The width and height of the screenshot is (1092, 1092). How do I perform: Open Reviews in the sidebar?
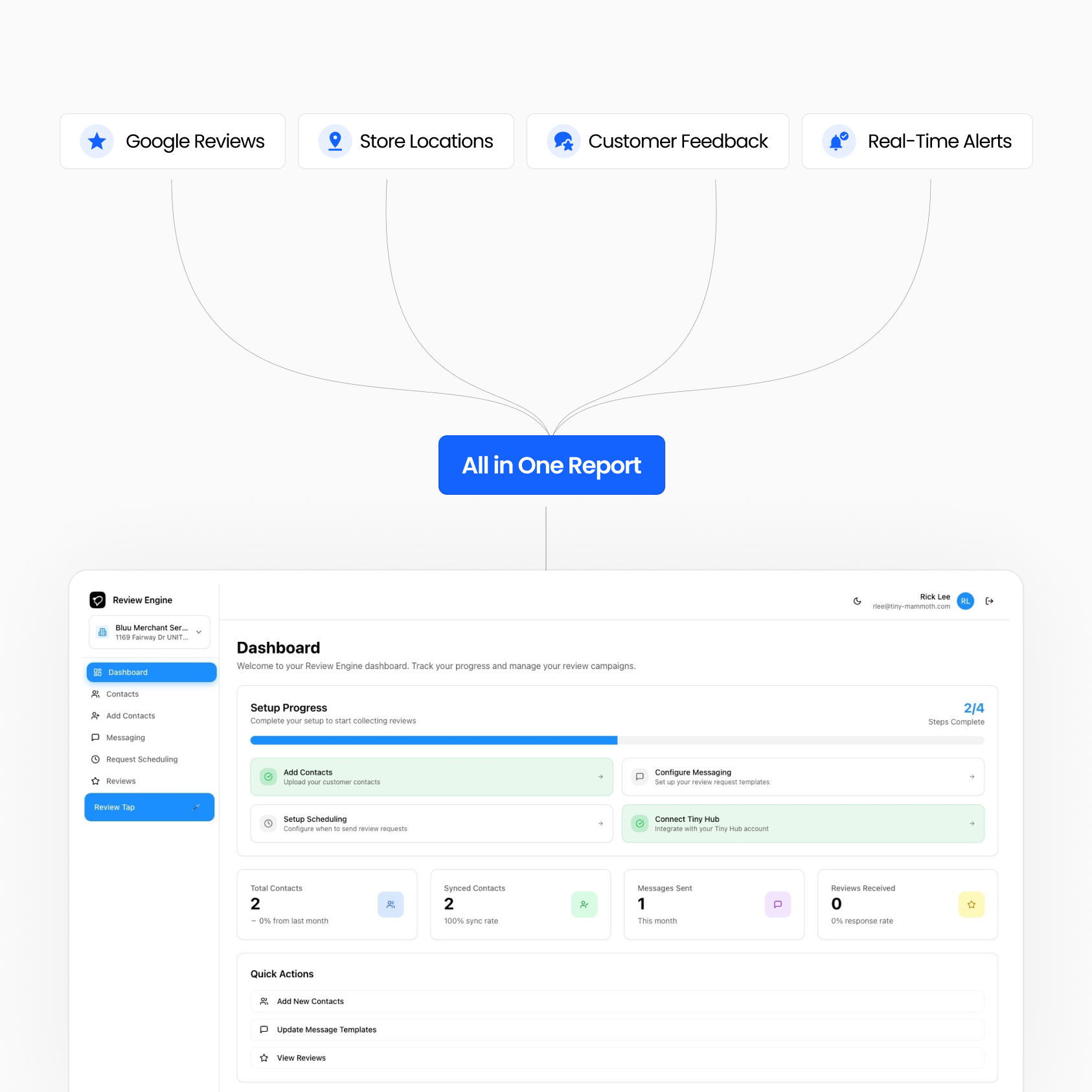tap(152, 781)
